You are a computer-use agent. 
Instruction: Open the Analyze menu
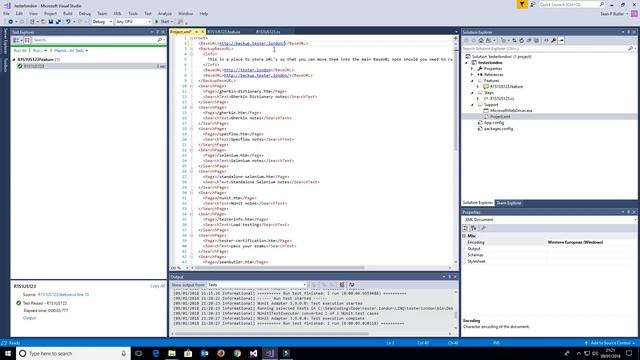click(x=165, y=13)
